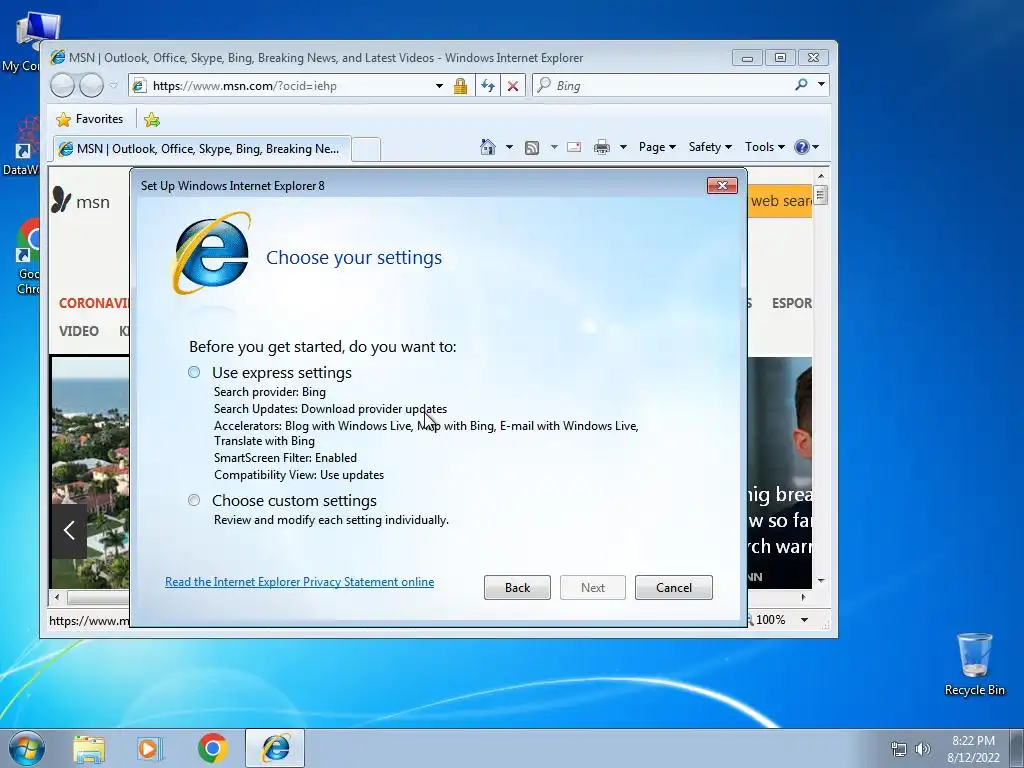Click the vertical scrollbar up arrow
The image size is (1024, 768).
821,176
